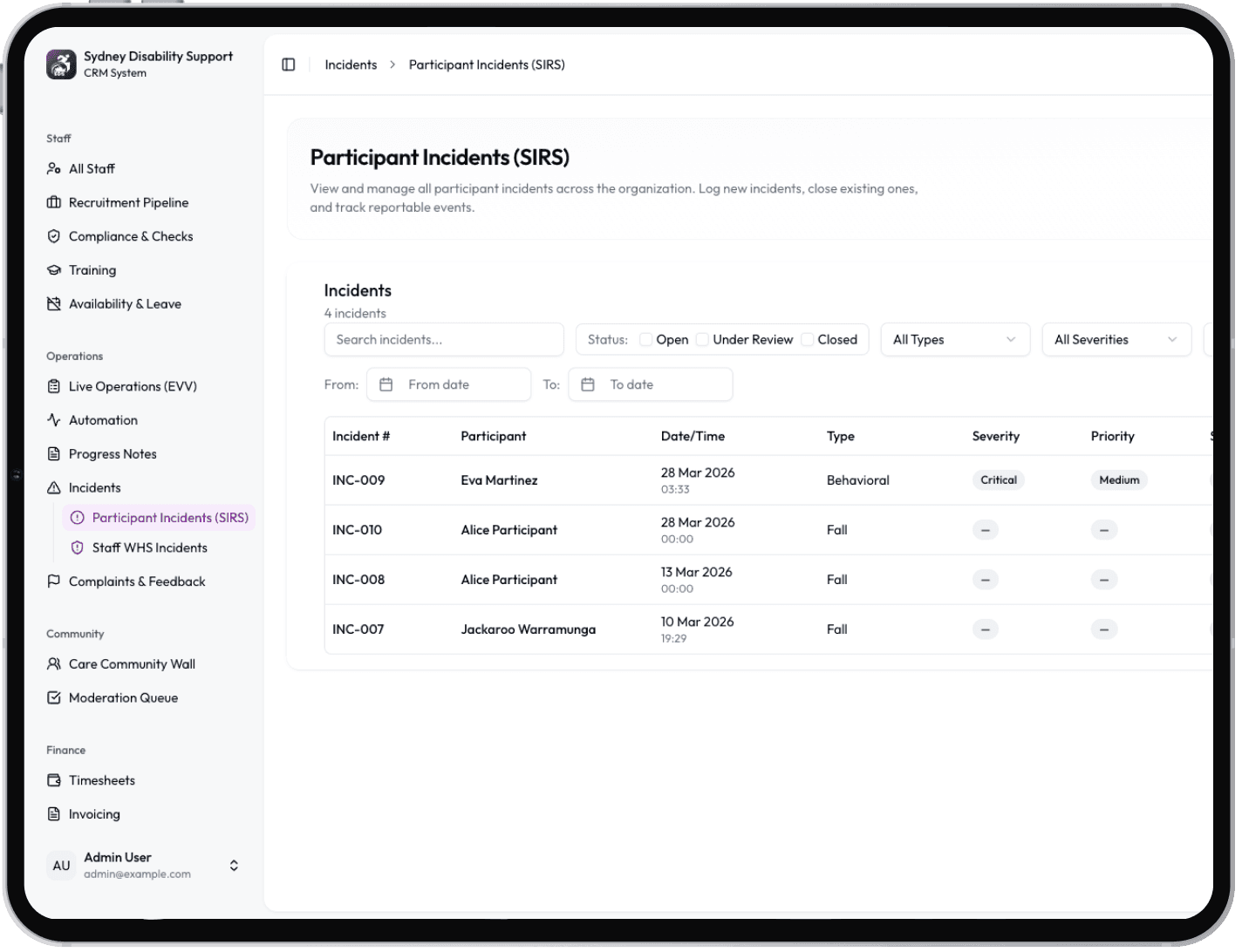
Task: Click the Live Operations clipboard icon
Action: click(x=54, y=386)
